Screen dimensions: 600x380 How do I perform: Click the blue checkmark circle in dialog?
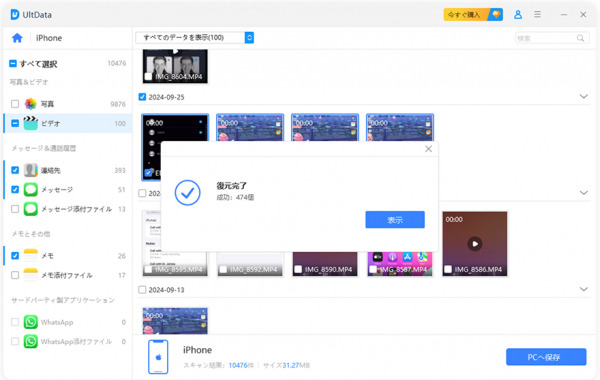pyautogui.click(x=188, y=192)
